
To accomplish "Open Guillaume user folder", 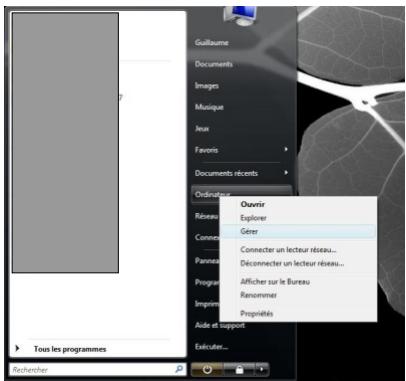I will (212, 42).
